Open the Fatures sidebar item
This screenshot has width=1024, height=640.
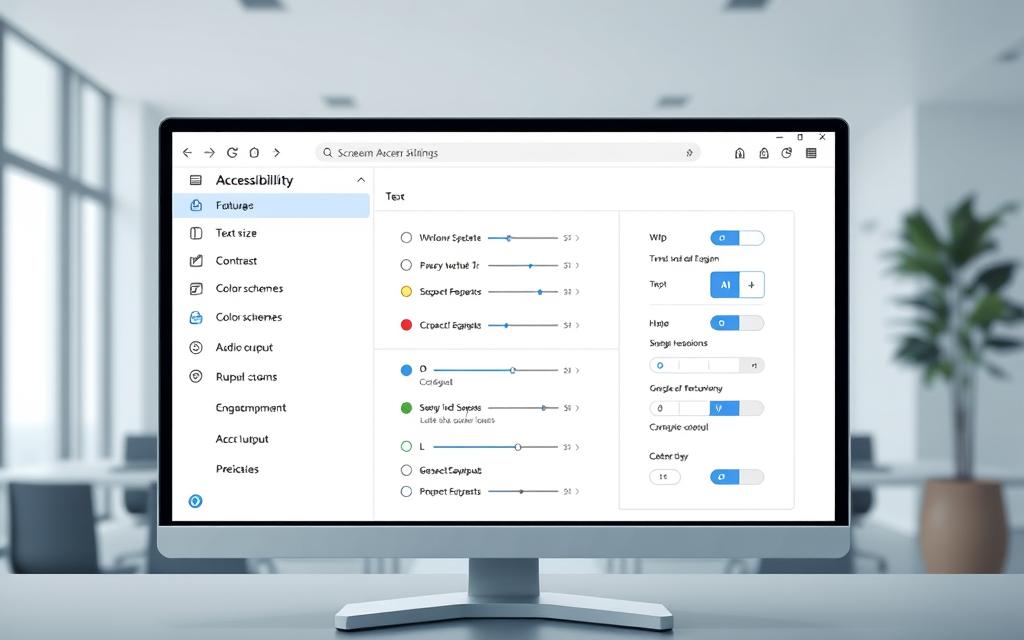pyautogui.click(x=235, y=206)
